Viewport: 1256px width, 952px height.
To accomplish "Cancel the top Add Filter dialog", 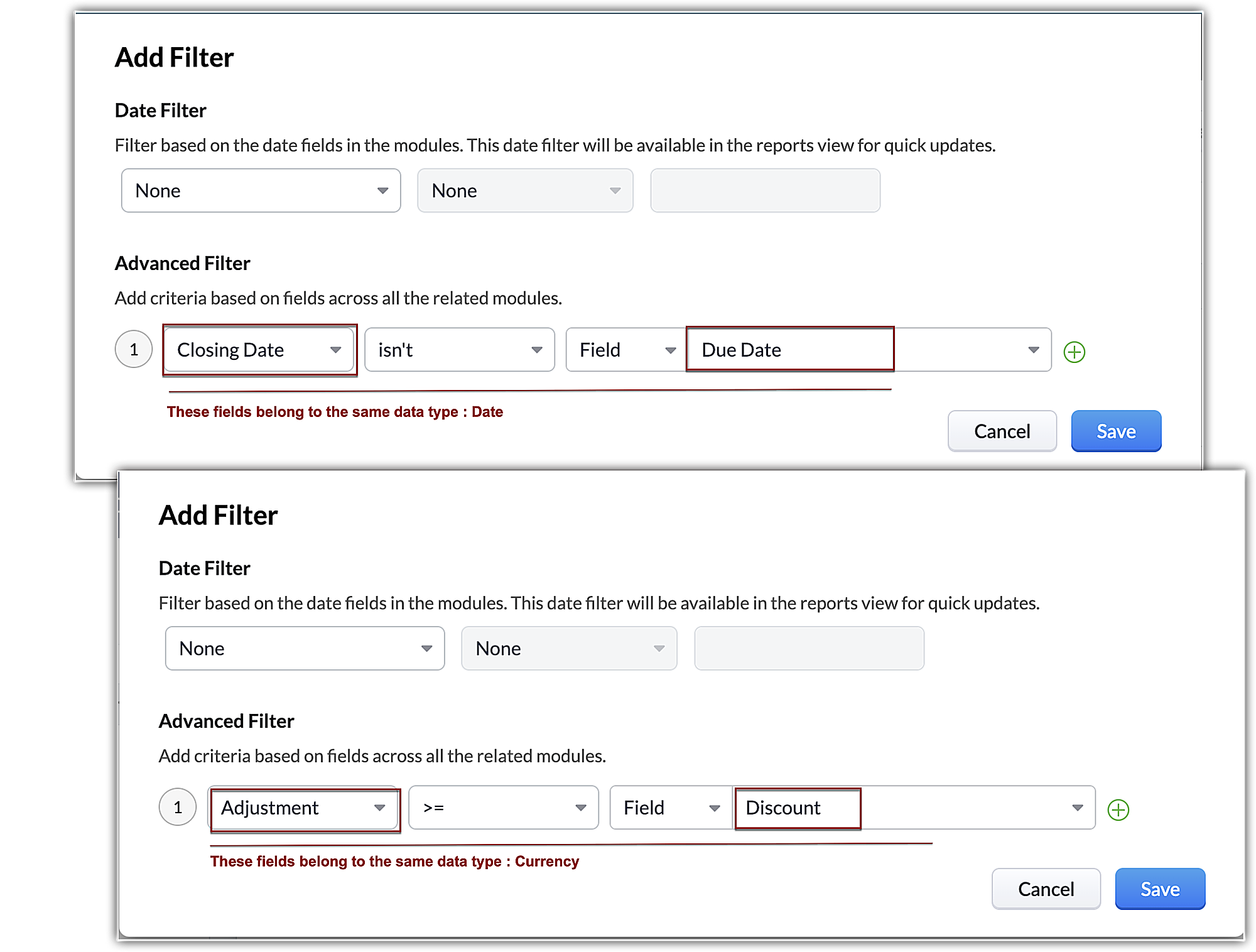I will [x=1002, y=431].
